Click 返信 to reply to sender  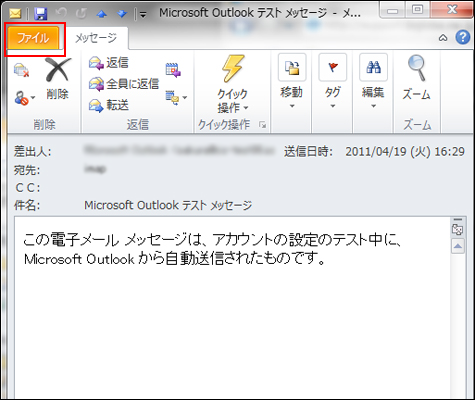tap(109, 63)
